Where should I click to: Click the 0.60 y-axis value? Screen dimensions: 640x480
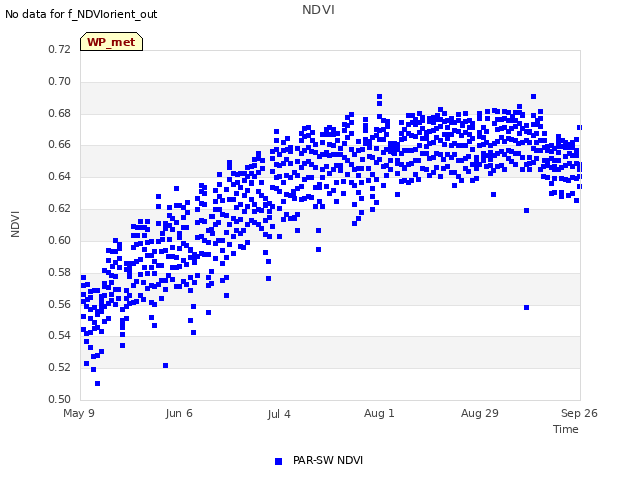[59, 240]
